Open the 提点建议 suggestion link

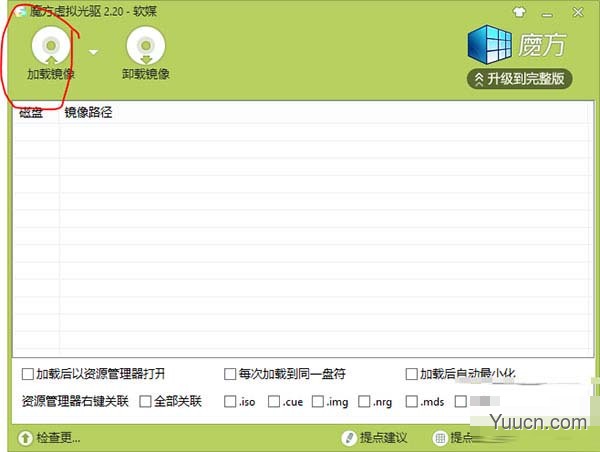coord(383,437)
